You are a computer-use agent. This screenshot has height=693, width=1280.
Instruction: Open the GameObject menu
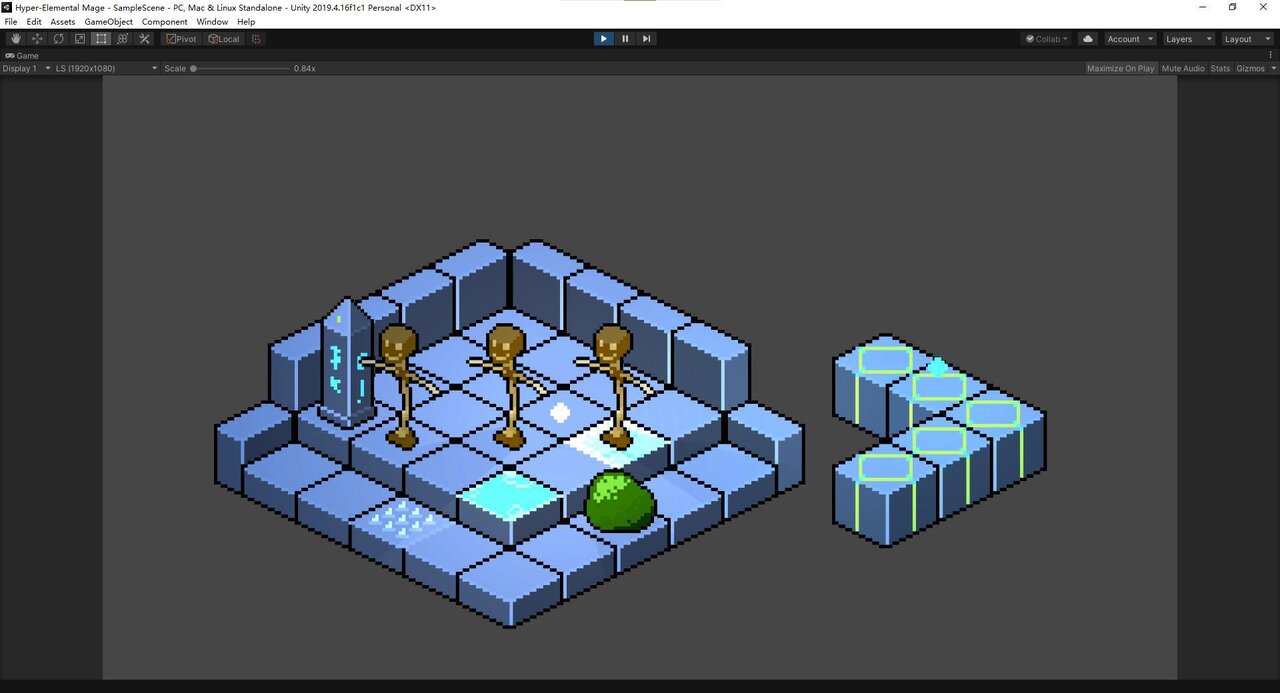[108, 22]
